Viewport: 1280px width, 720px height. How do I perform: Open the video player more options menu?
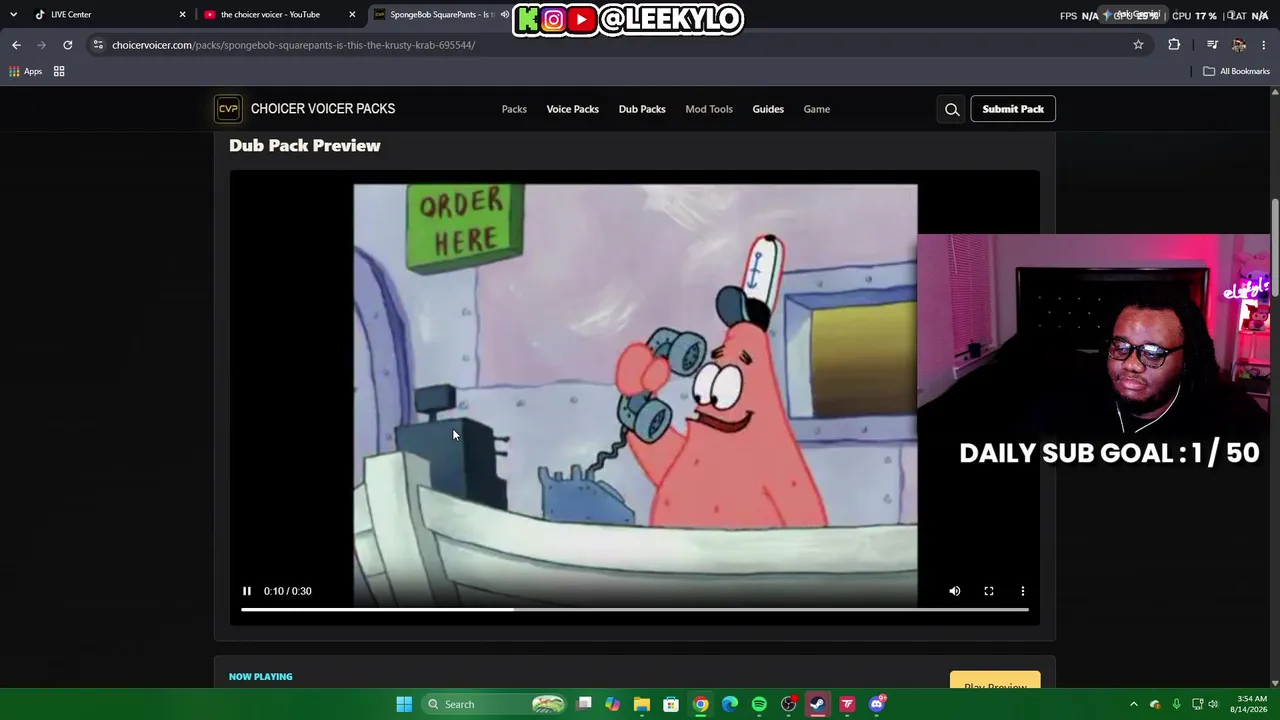click(x=1023, y=591)
